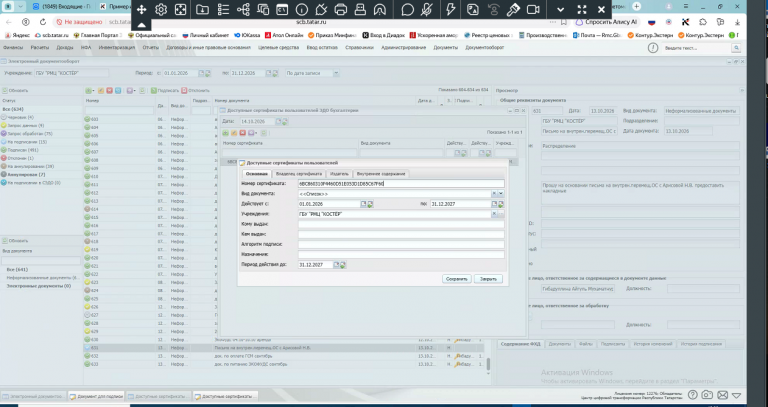Click the red delete icon in main document toolbar

coord(109,91)
